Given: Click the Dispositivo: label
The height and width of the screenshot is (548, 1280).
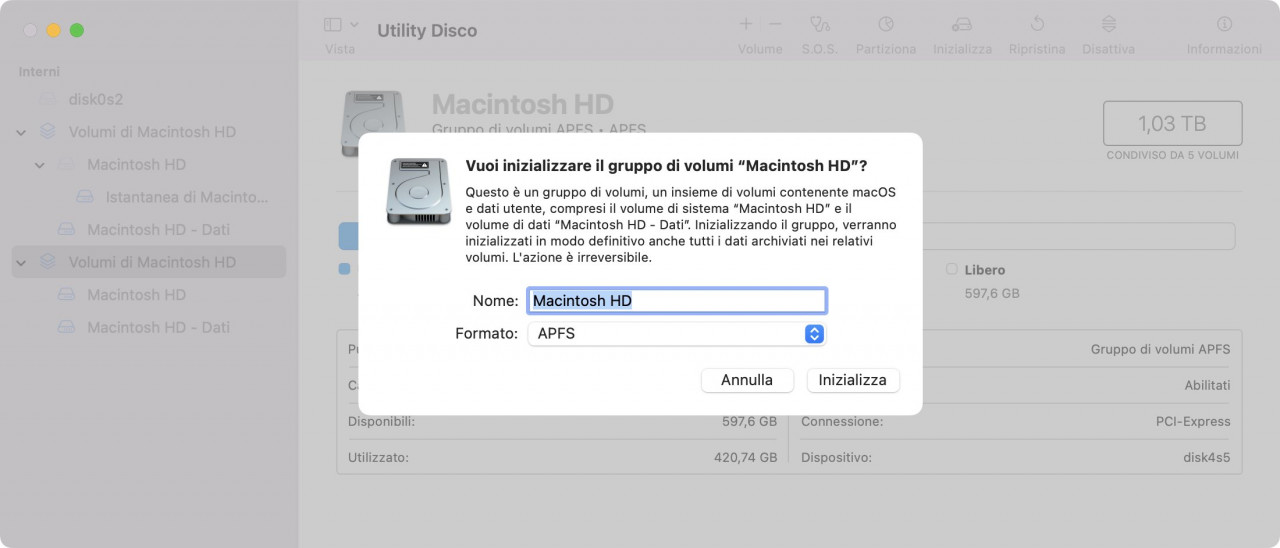Looking at the screenshot, I should coord(836,457).
